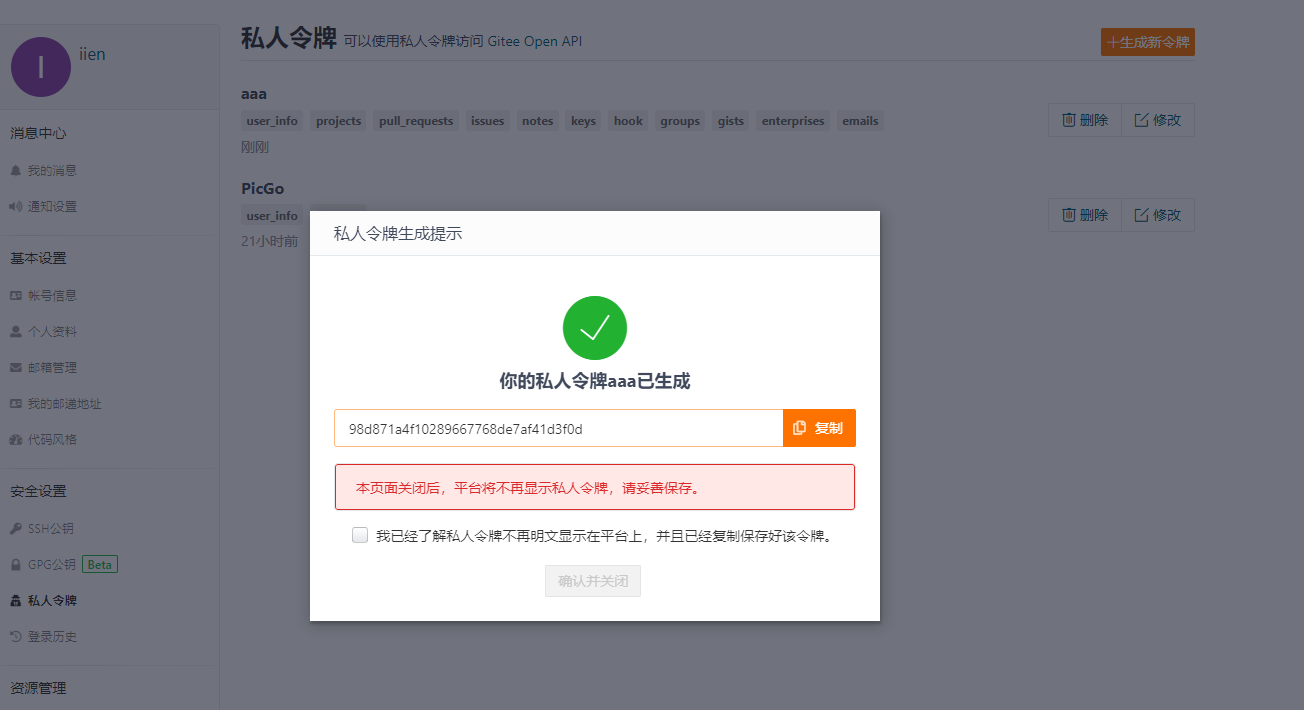Click the issues scope tag
Image resolution: width=1304 pixels, height=710 pixels.
487,121
